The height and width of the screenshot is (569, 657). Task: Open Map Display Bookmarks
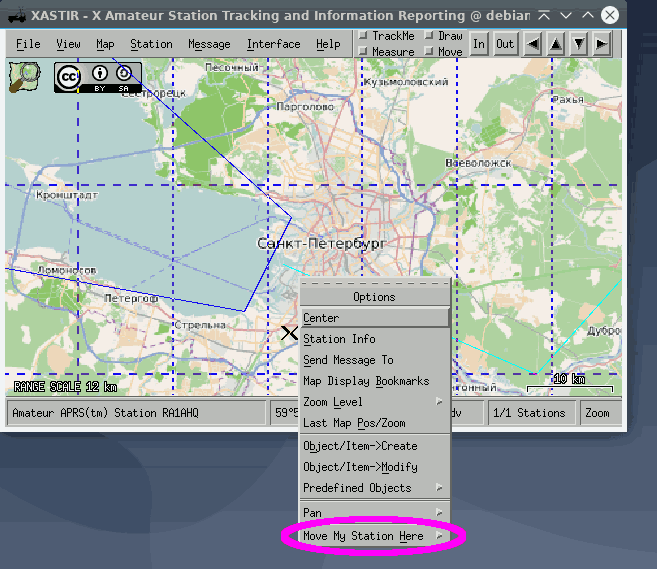click(x=375, y=381)
